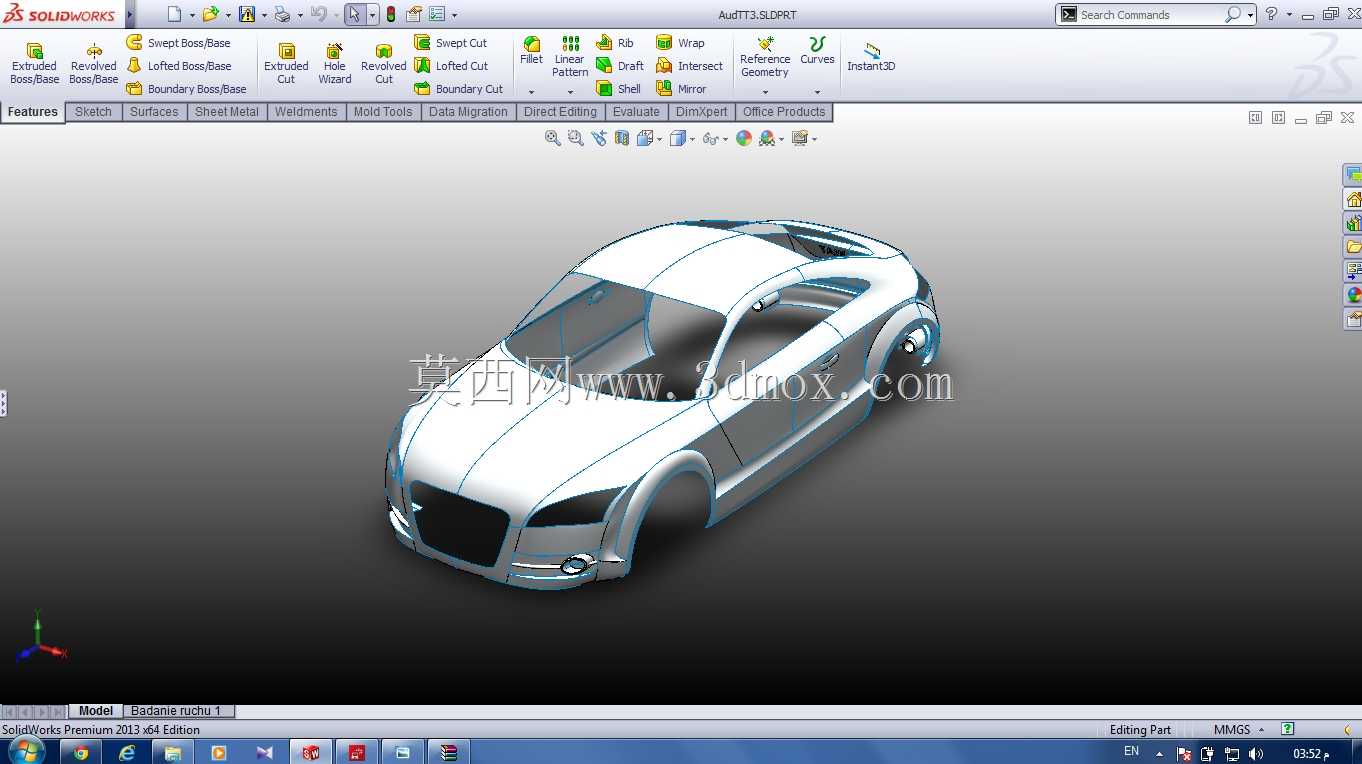Open the Weldments tab
Image resolution: width=1362 pixels, height=764 pixels.
coord(306,112)
